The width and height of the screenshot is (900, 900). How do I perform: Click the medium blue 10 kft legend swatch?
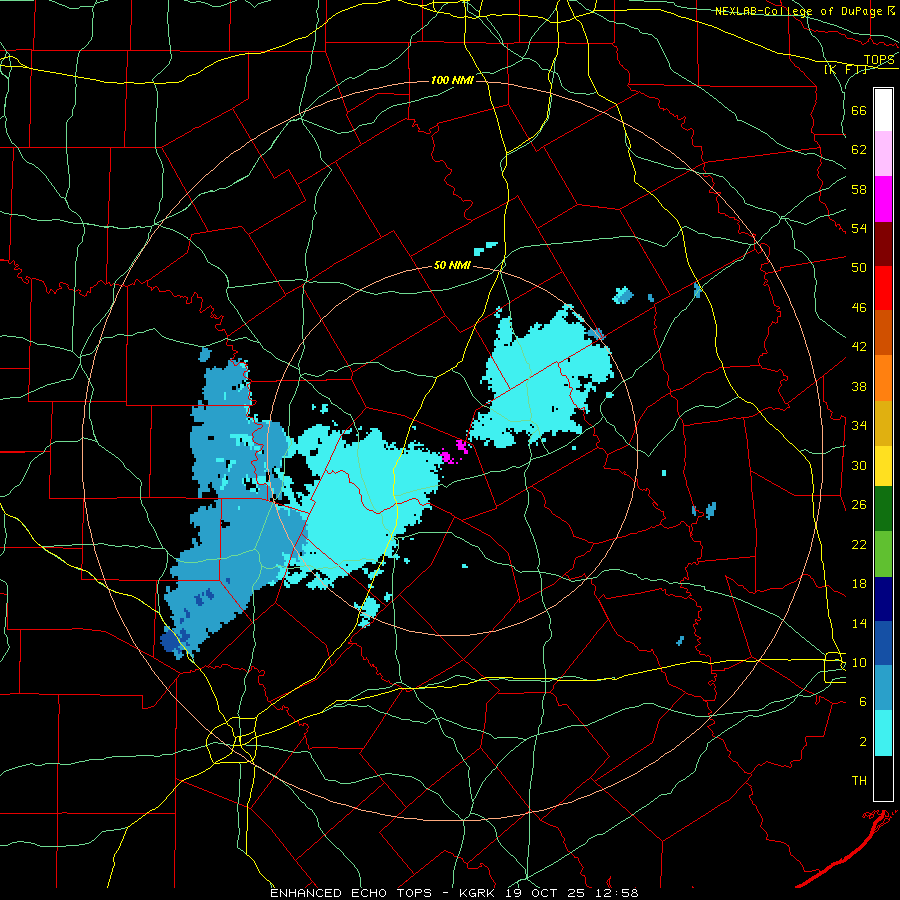pyautogui.click(x=883, y=643)
